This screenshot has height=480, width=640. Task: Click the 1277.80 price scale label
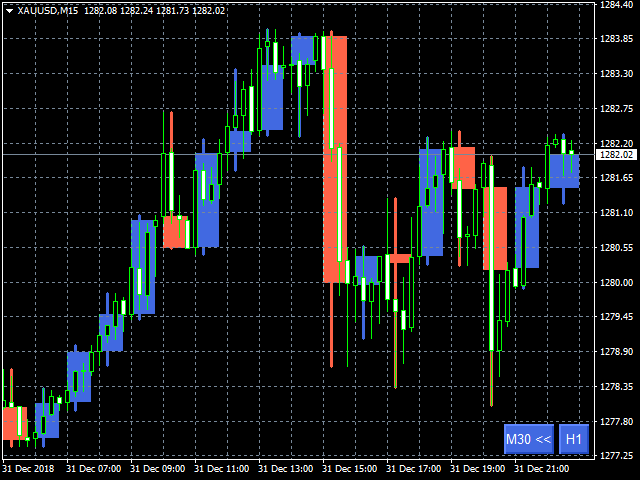[616, 421]
